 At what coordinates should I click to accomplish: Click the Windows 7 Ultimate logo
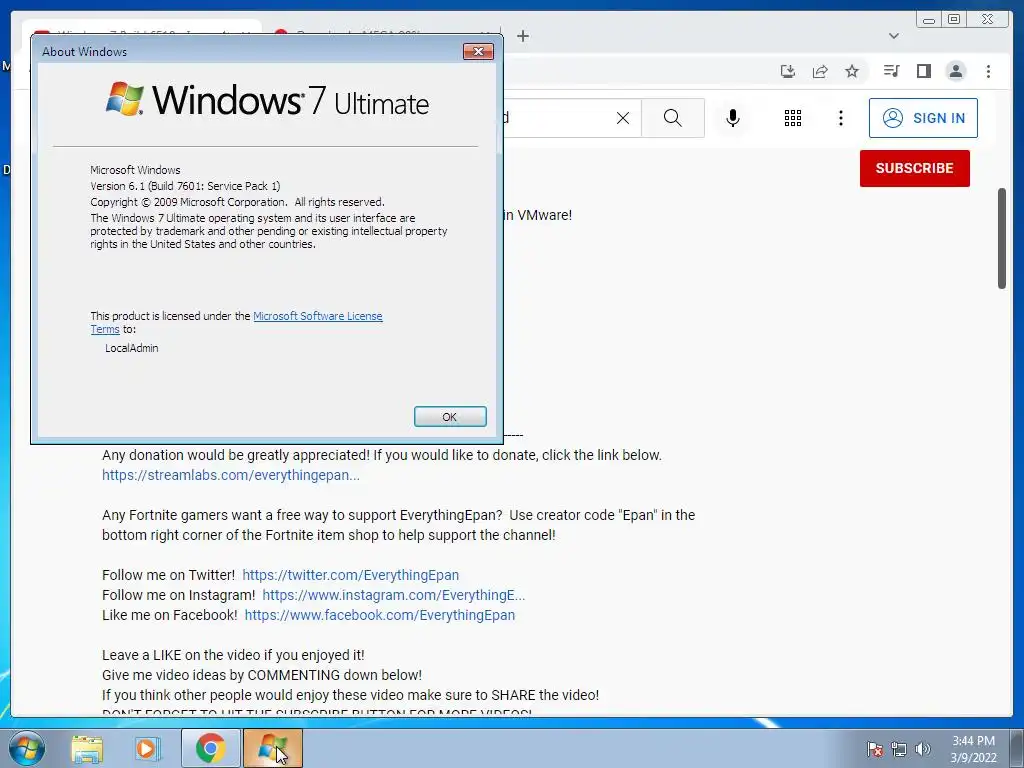[x=267, y=100]
